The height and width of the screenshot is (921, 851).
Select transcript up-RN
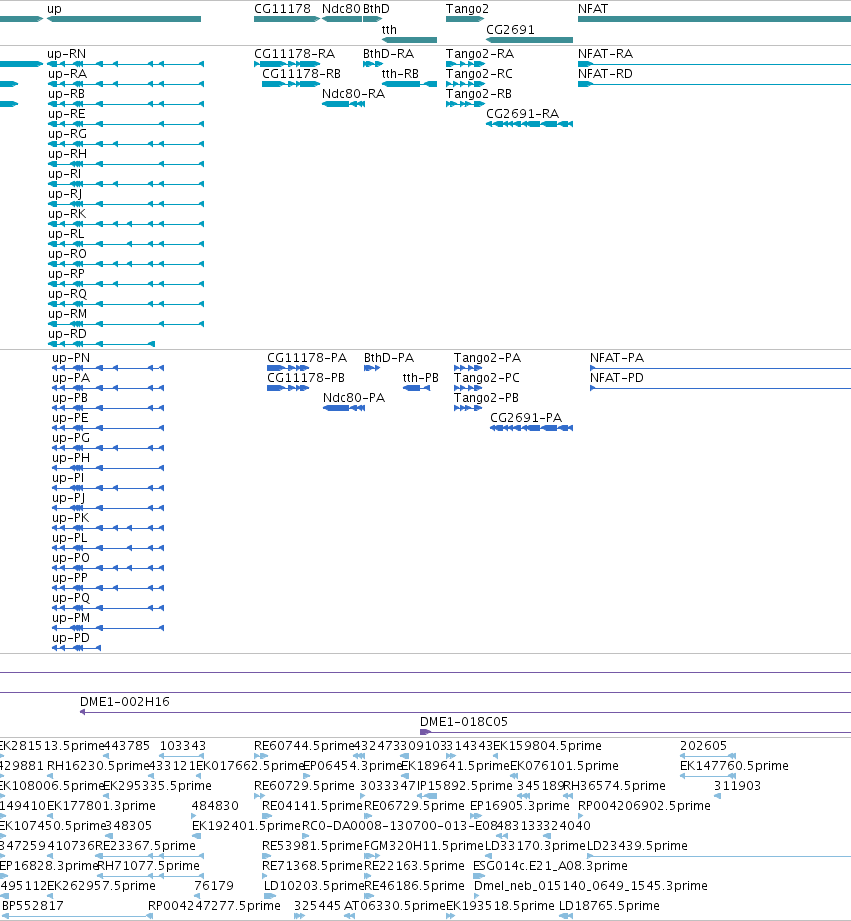(x=126, y=64)
